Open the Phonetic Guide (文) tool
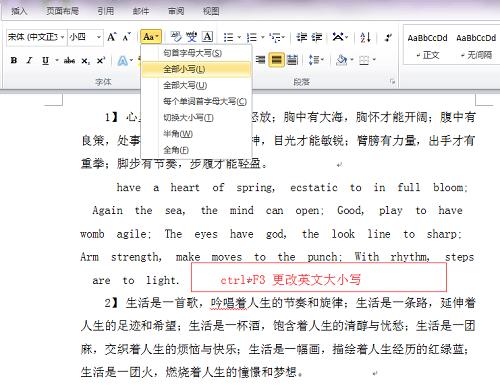Image resolution: width=500 pixels, height=385 pixels. [192, 37]
